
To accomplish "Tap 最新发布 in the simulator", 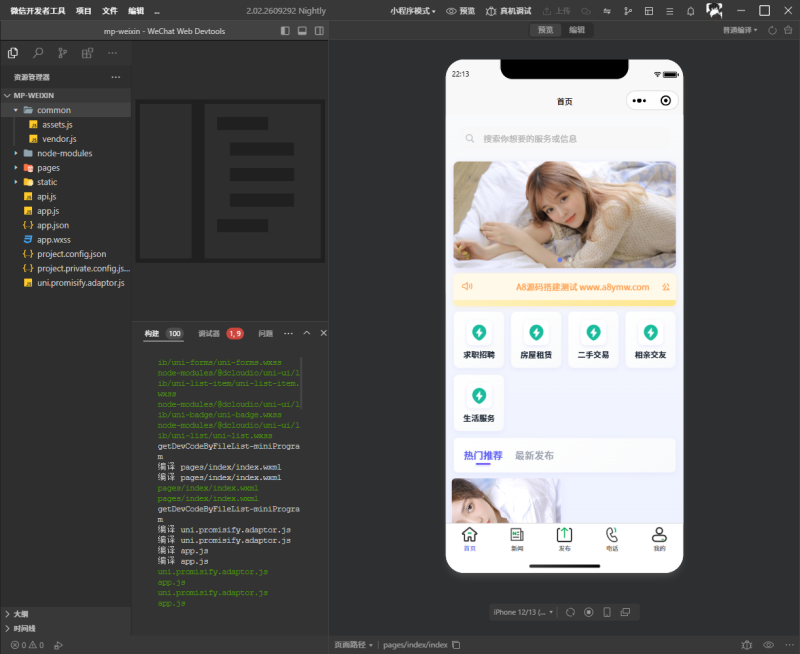I will point(534,456).
